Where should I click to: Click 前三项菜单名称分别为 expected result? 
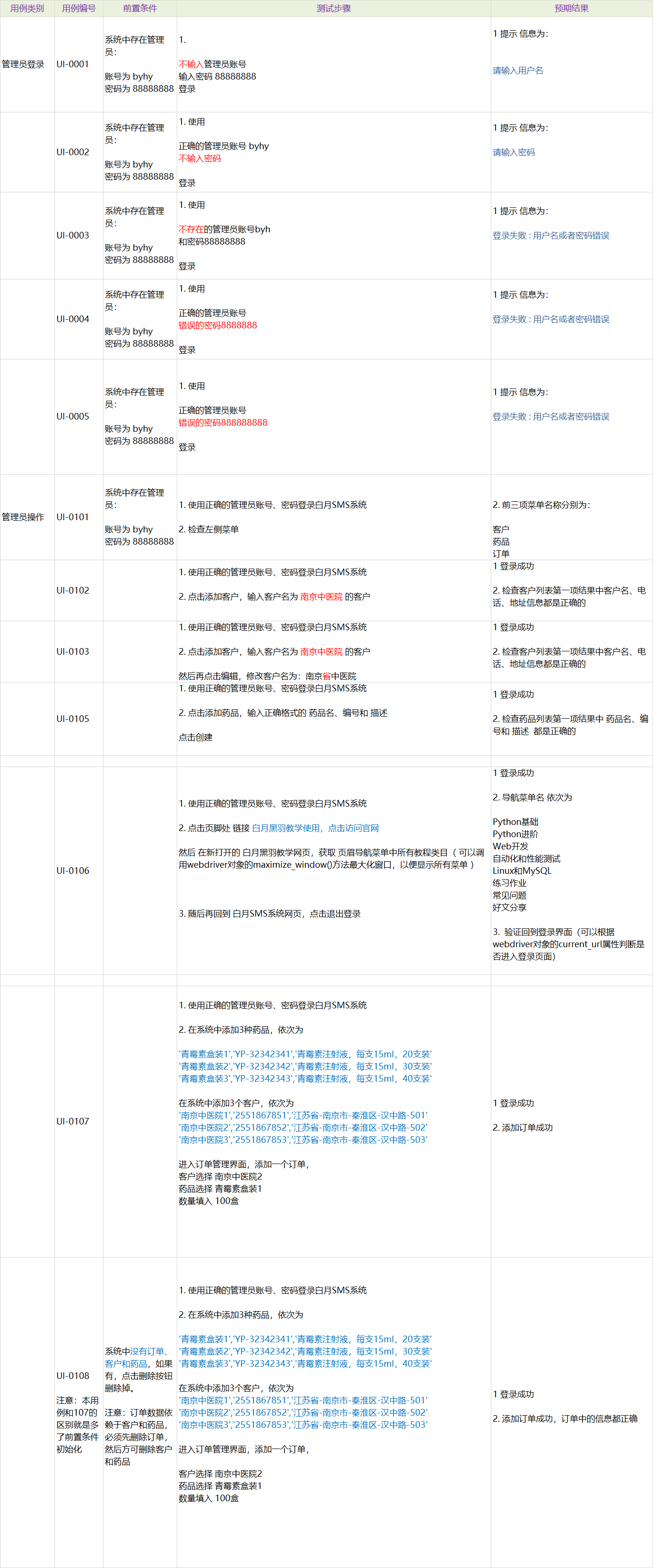541,505
